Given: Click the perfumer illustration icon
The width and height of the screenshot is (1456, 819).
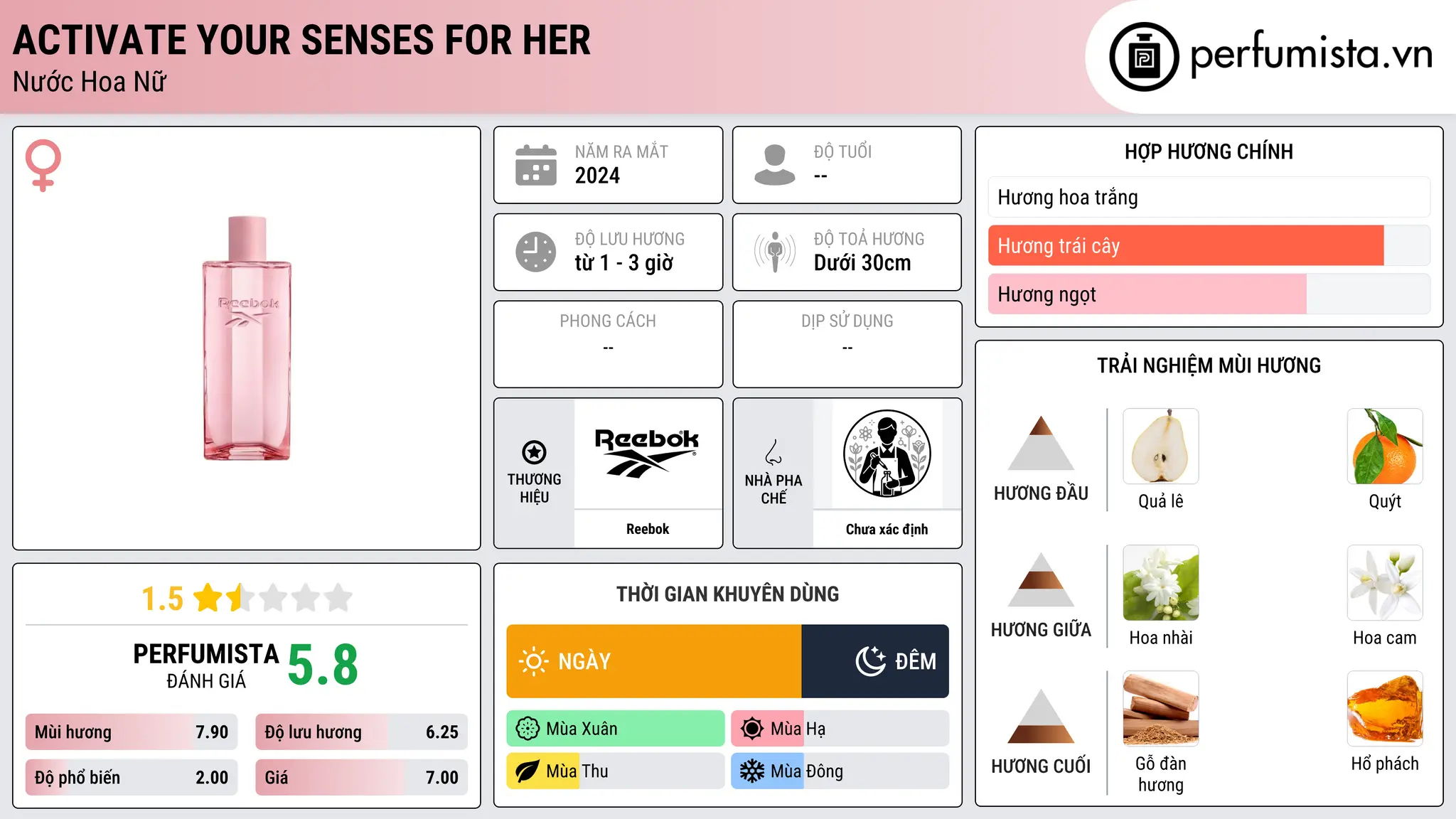Looking at the screenshot, I should pos(887,454).
